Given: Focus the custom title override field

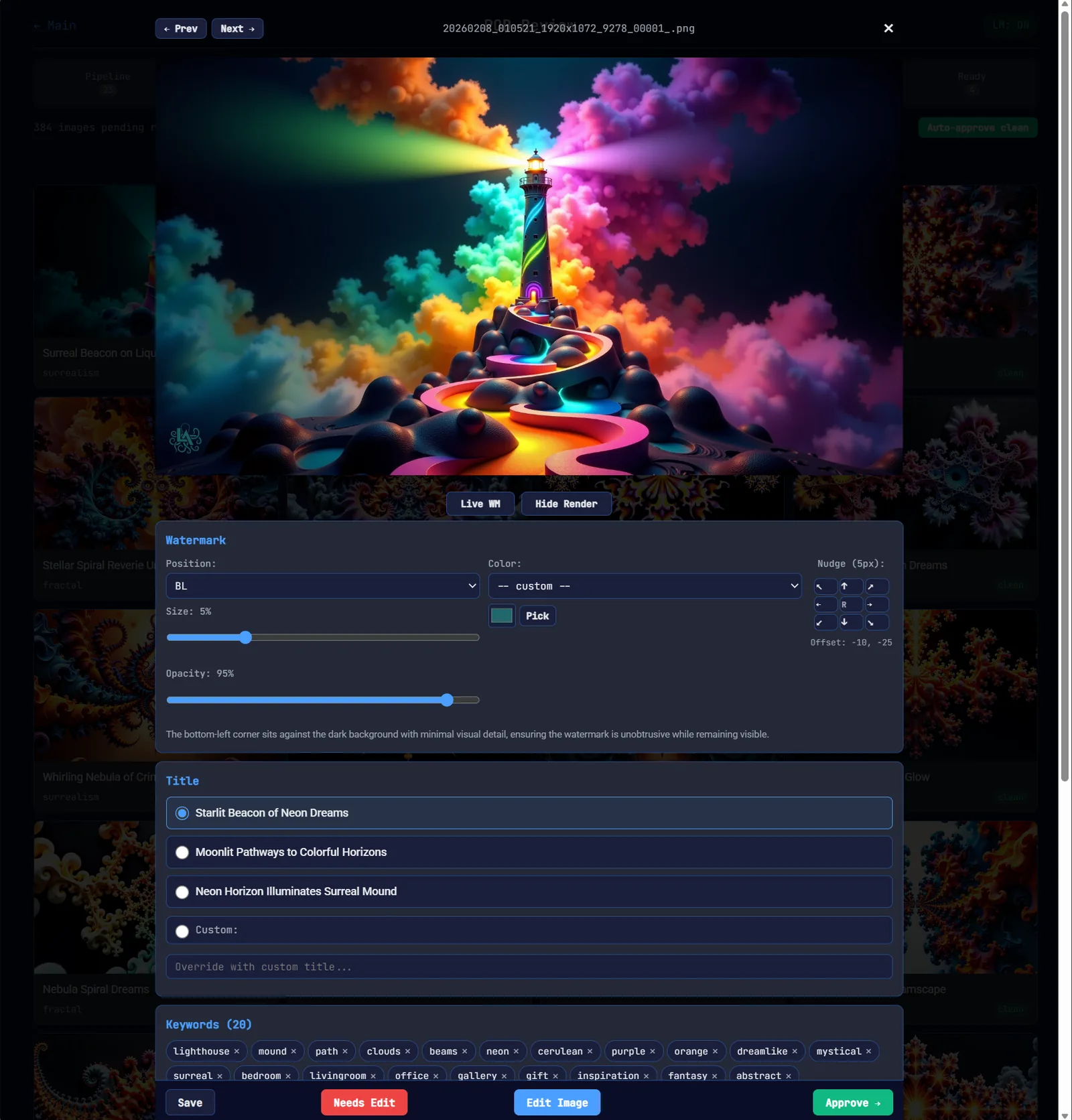Looking at the screenshot, I should (x=529, y=967).
